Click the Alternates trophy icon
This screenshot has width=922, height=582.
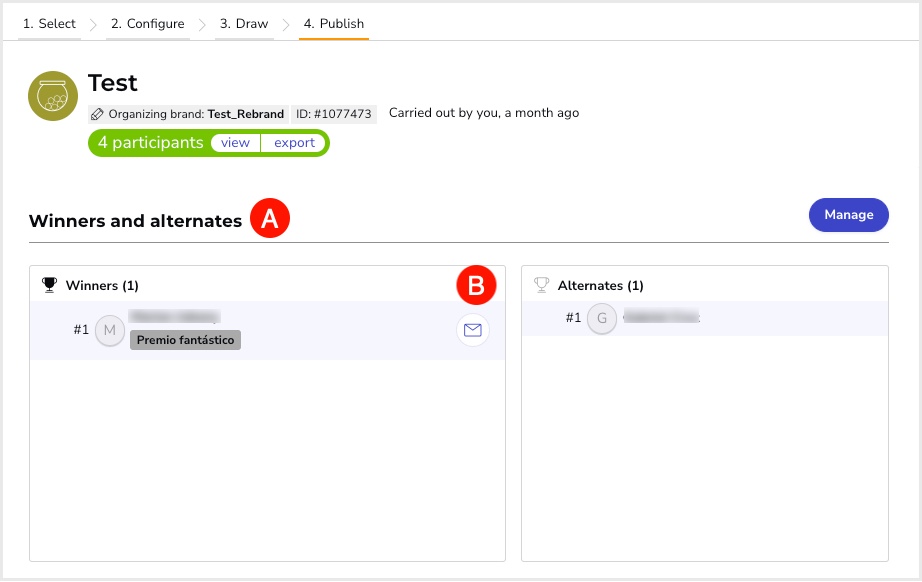tap(542, 285)
